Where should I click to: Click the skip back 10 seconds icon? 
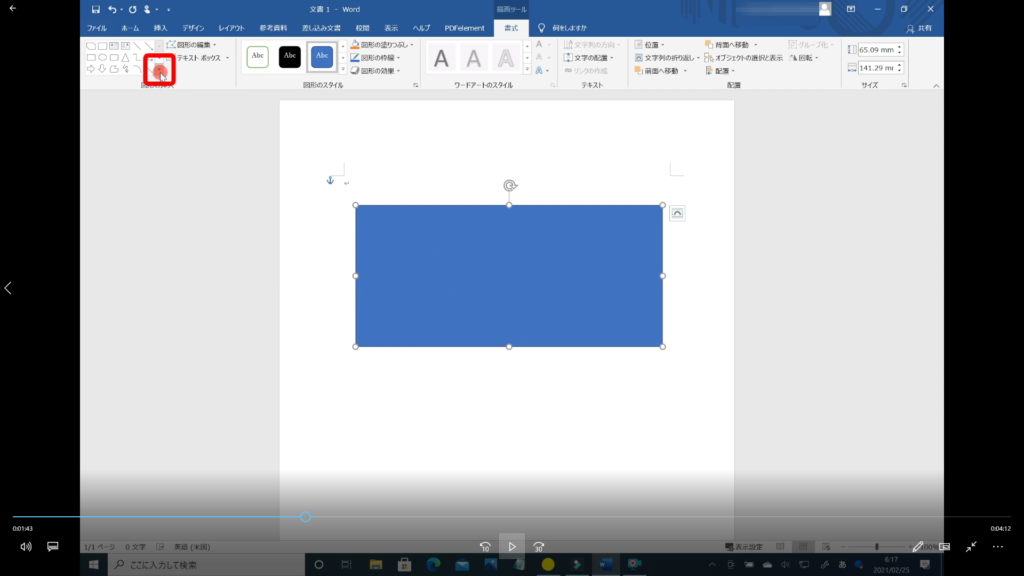point(485,547)
